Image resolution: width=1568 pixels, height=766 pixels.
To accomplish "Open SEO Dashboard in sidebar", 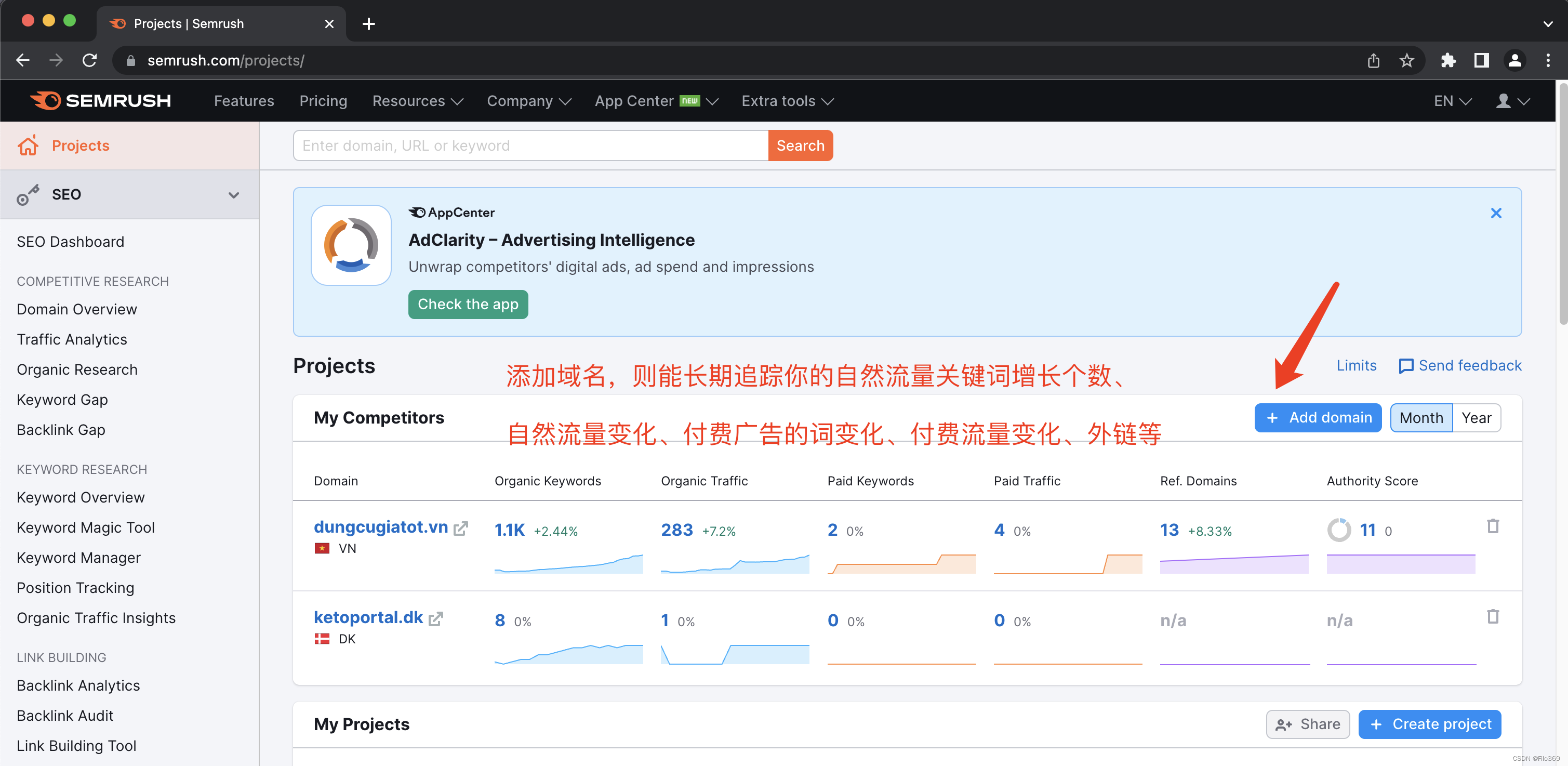I will pos(71,242).
